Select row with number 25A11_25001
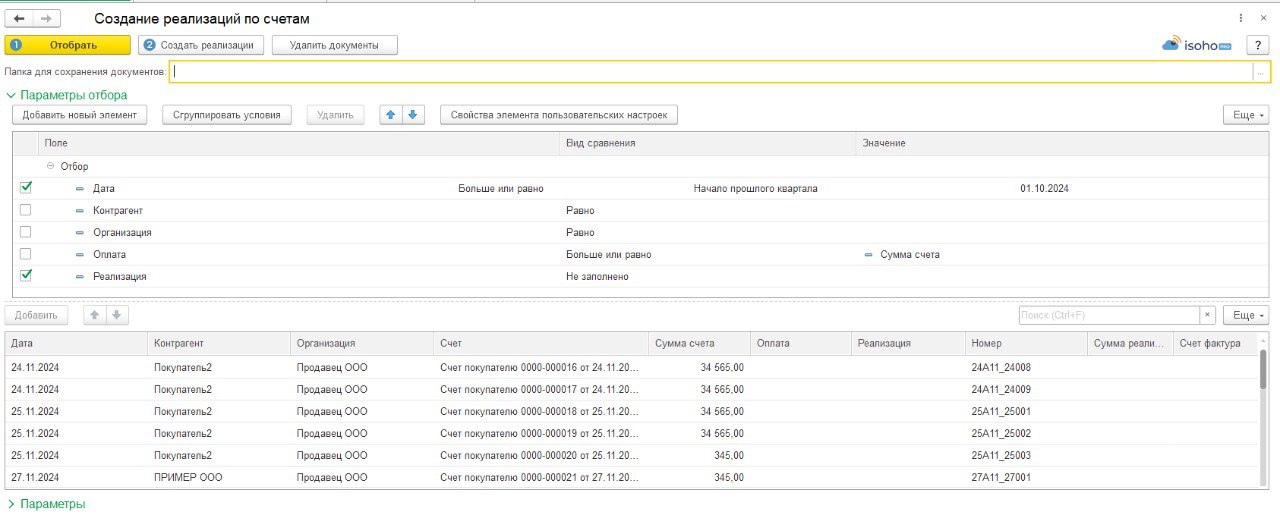 coord(632,411)
